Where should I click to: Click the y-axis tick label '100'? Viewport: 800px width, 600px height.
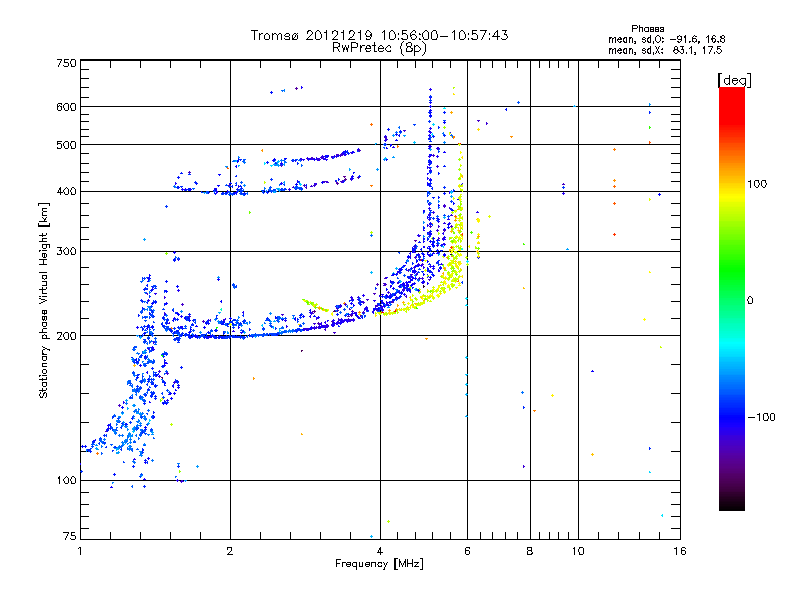[66, 480]
